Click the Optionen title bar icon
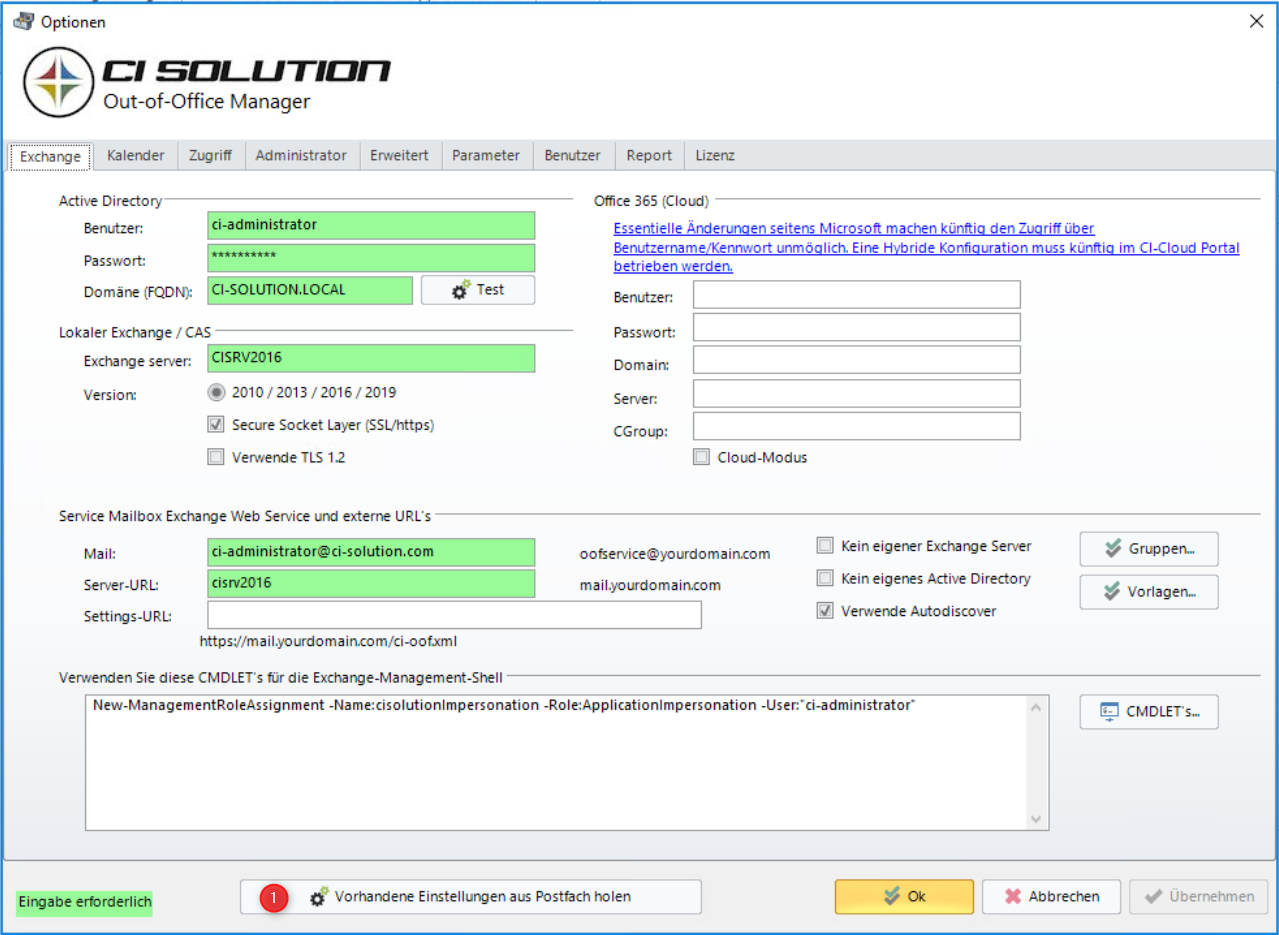Viewport: 1279px width, 935px height. [23, 21]
